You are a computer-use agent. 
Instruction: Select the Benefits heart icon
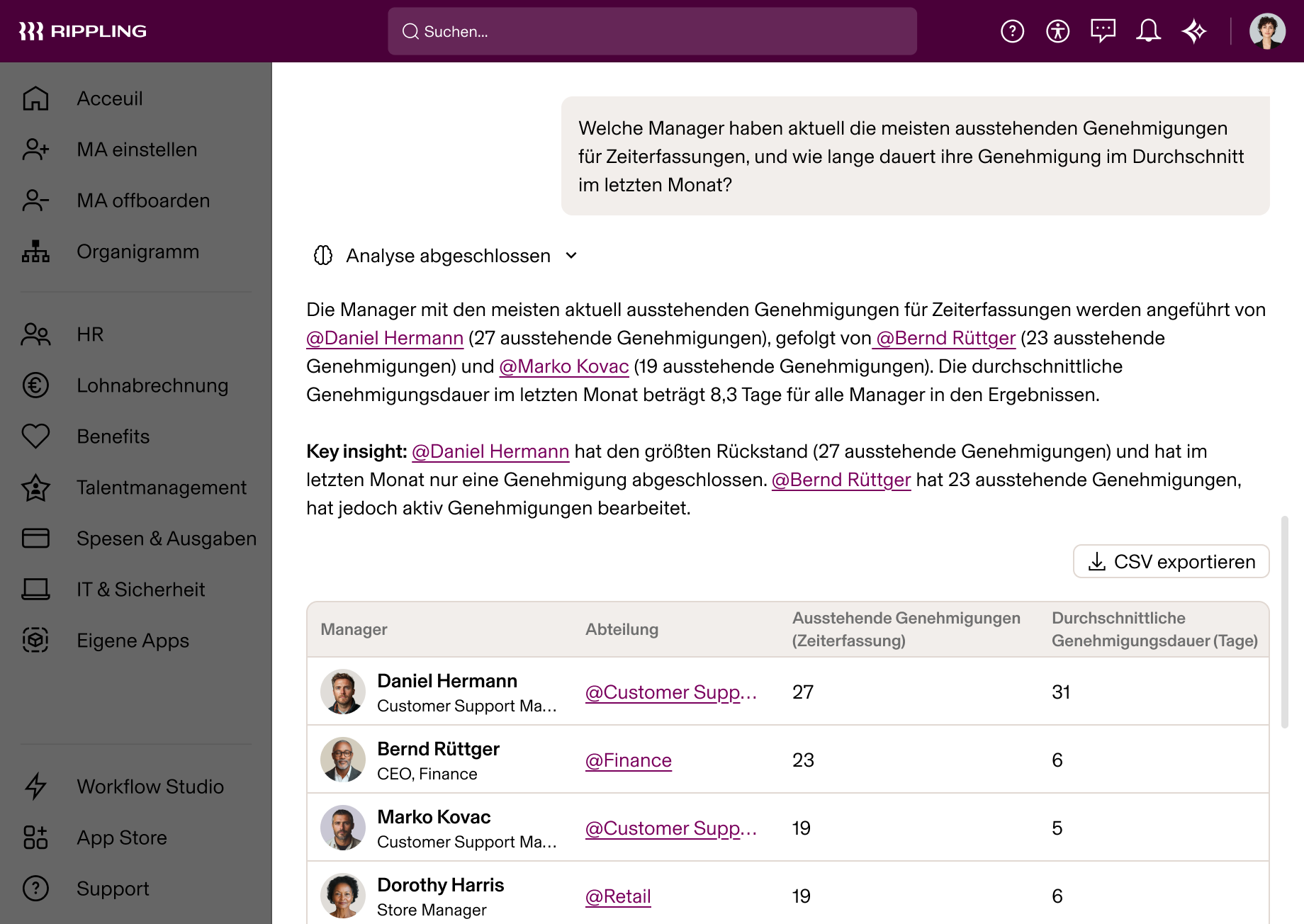[35, 436]
